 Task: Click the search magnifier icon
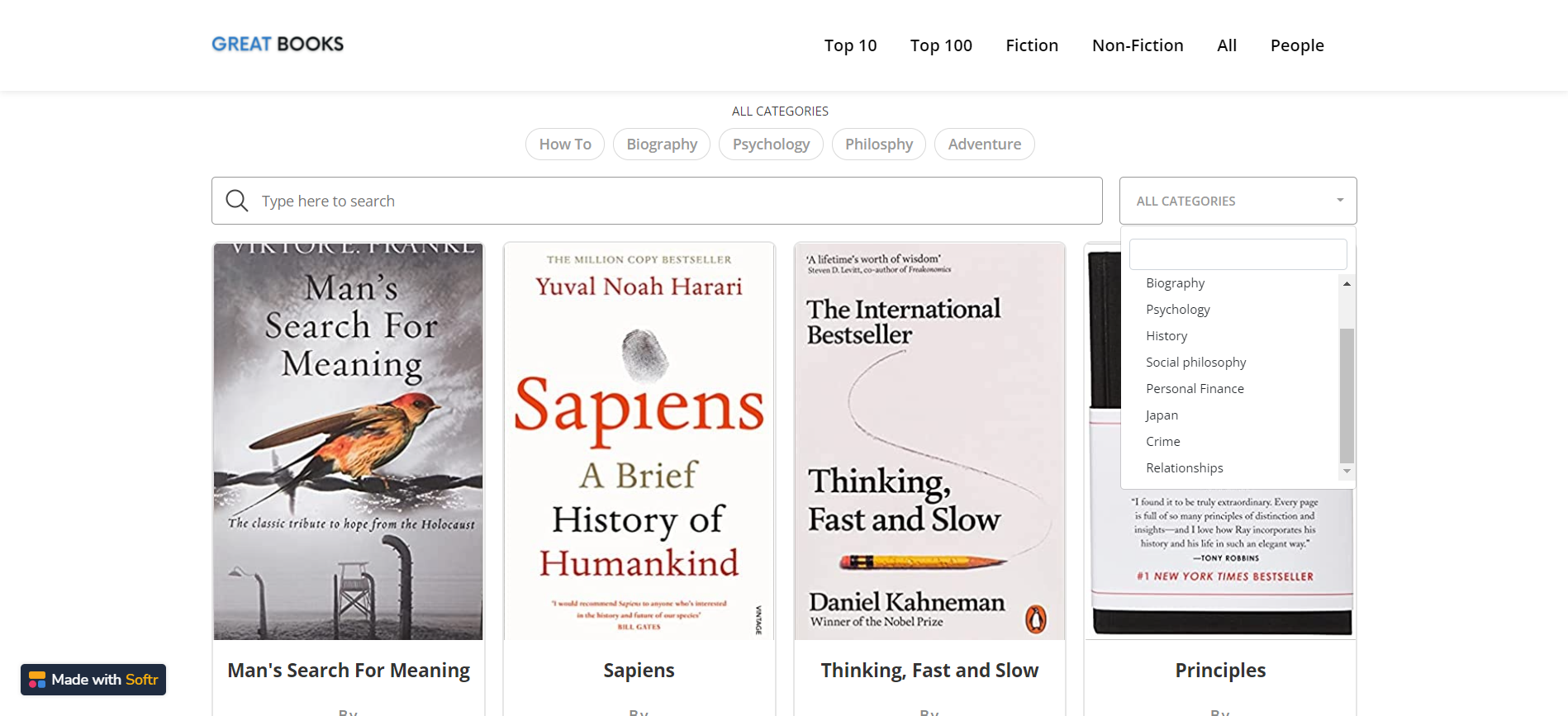click(236, 201)
